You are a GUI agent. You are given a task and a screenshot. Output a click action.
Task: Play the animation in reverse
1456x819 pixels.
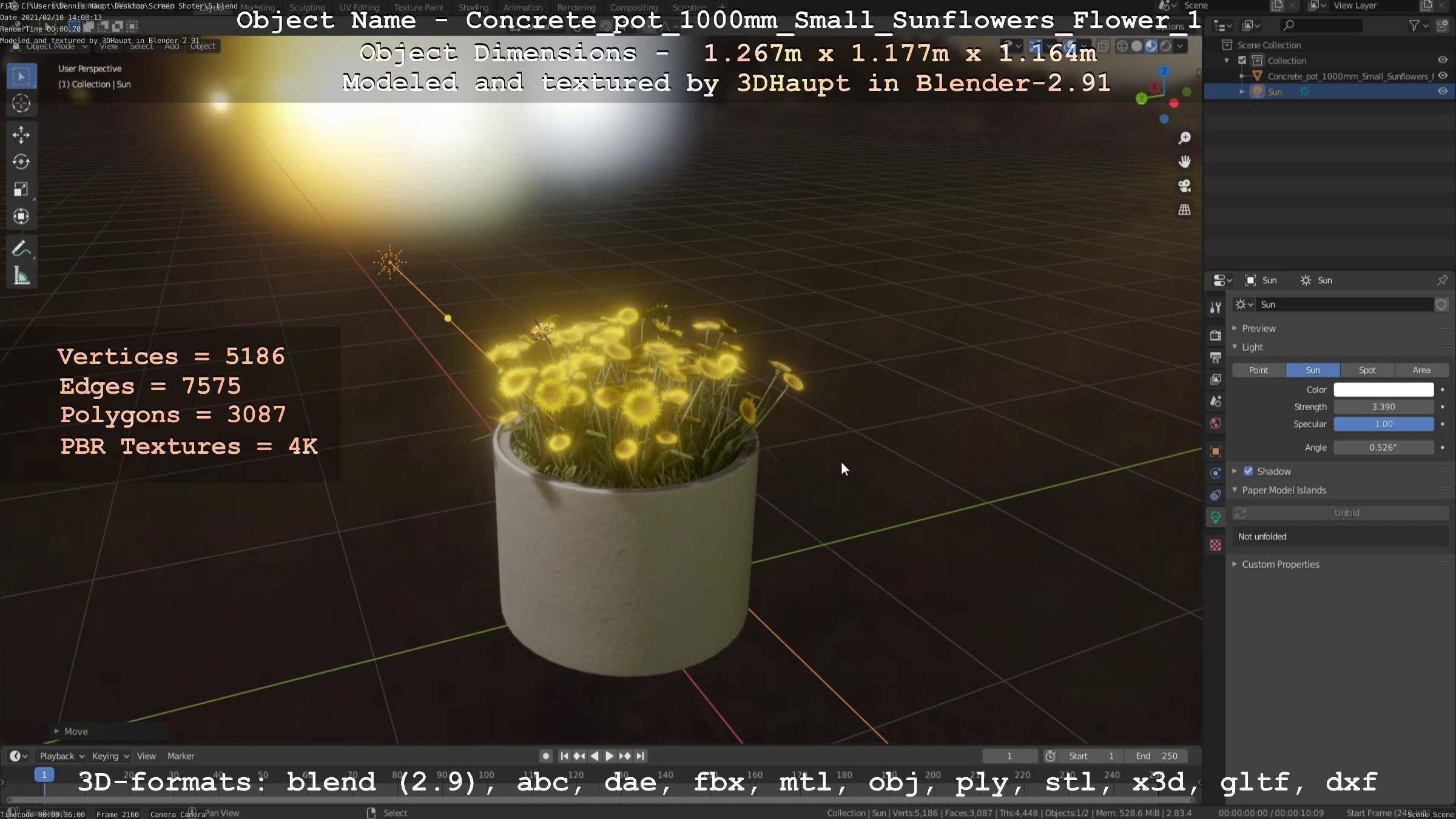[x=595, y=756]
